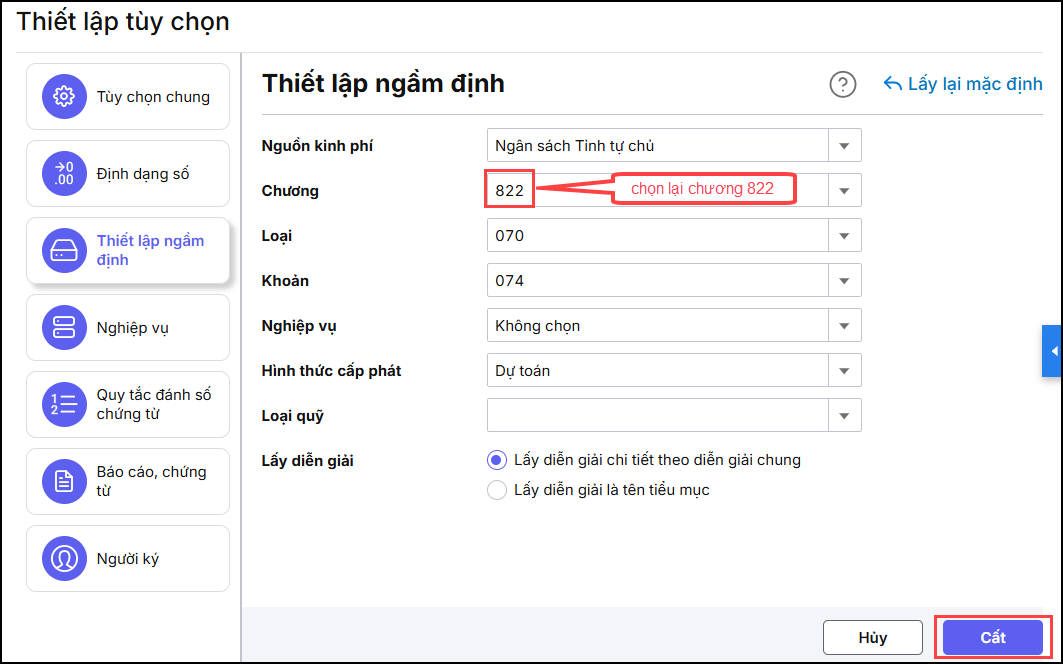Open the Báo cáo, chứng từ section
Screen dimensions: 1063x664
tap(128, 482)
